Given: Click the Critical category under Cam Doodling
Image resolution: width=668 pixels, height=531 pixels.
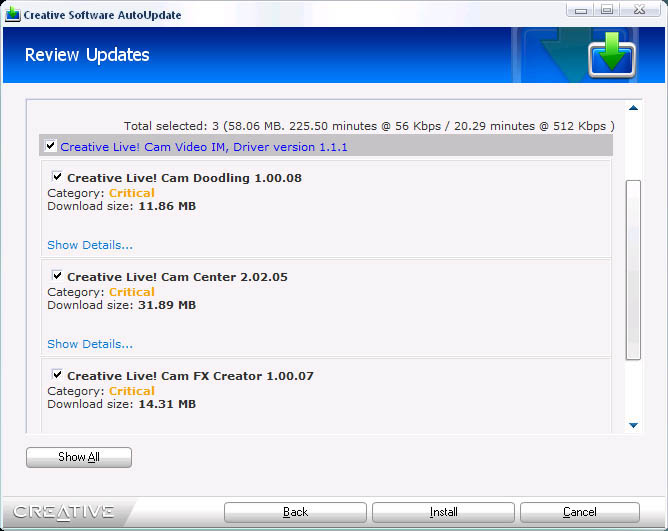Looking at the screenshot, I should 132,193.
